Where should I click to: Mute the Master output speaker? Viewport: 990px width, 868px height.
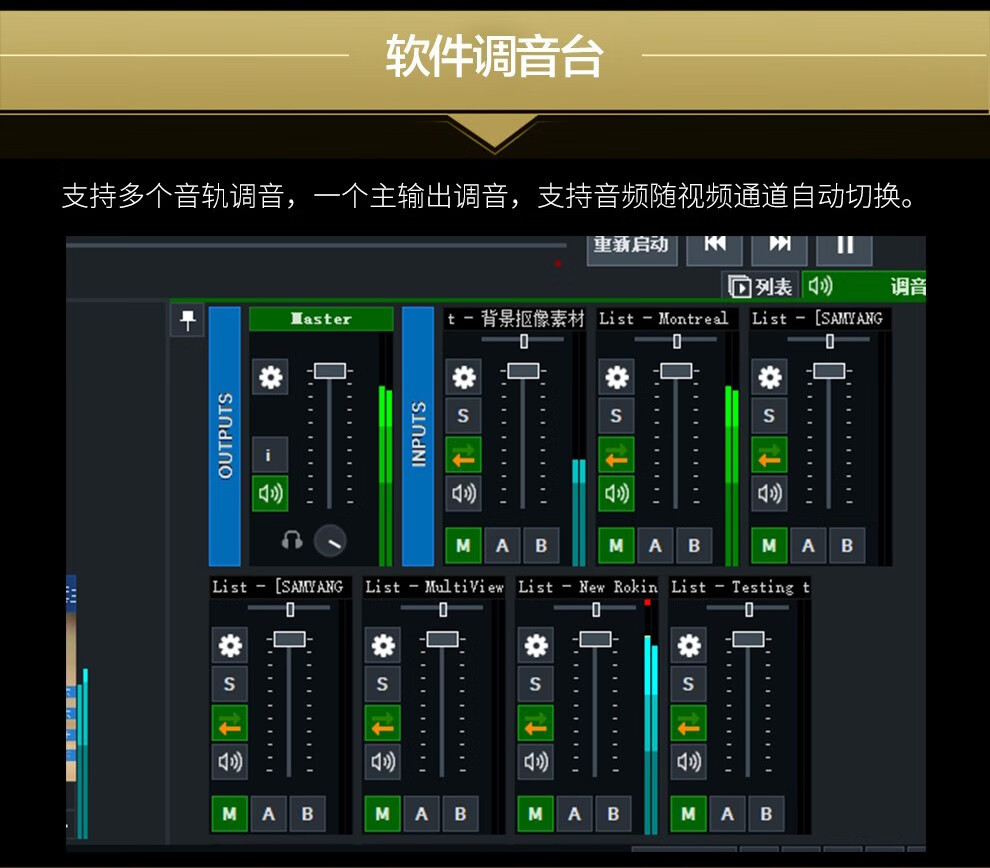tap(269, 493)
